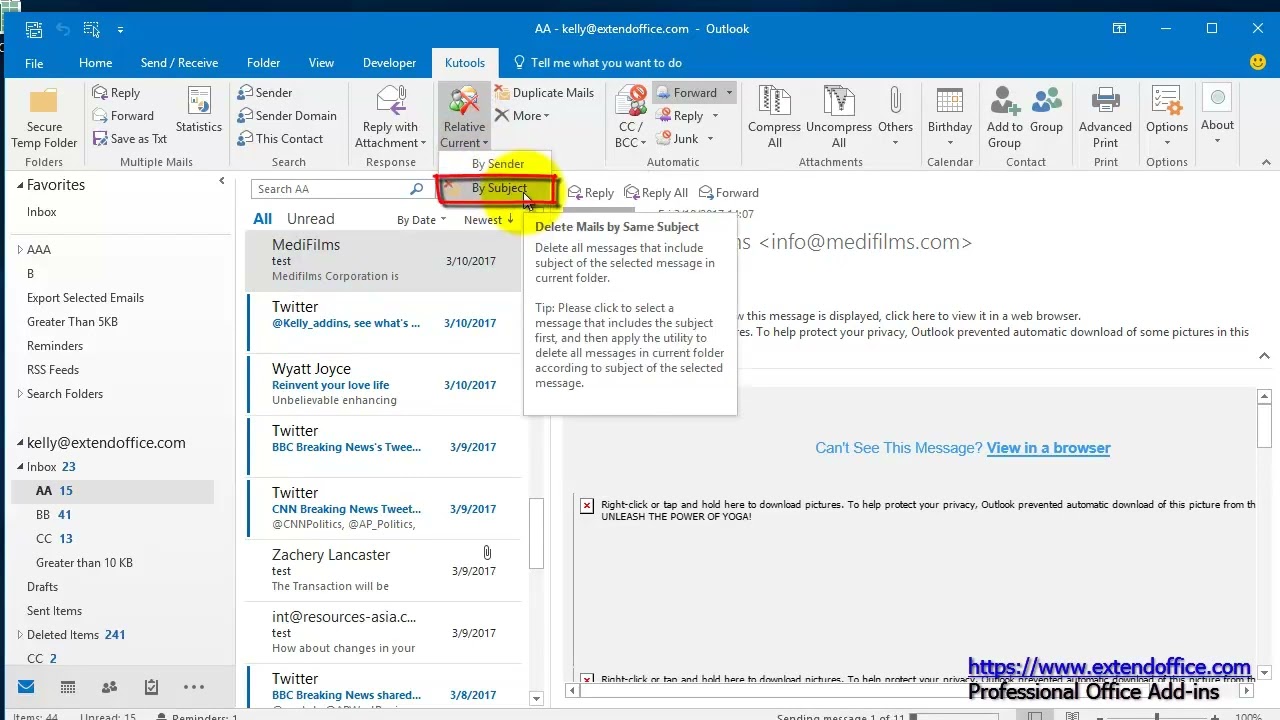Screen dimensions: 1280x720
Task: Open the Developer tab
Action: click(x=389, y=63)
